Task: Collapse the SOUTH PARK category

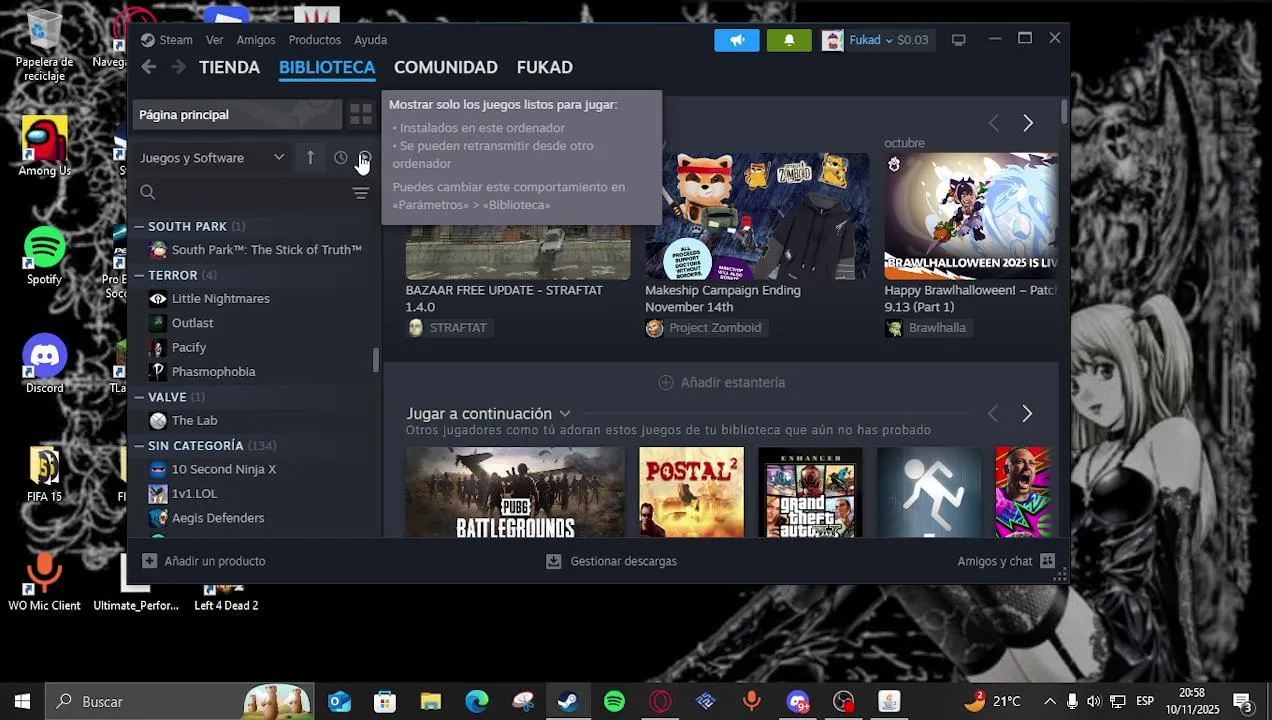Action: [x=139, y=226]
